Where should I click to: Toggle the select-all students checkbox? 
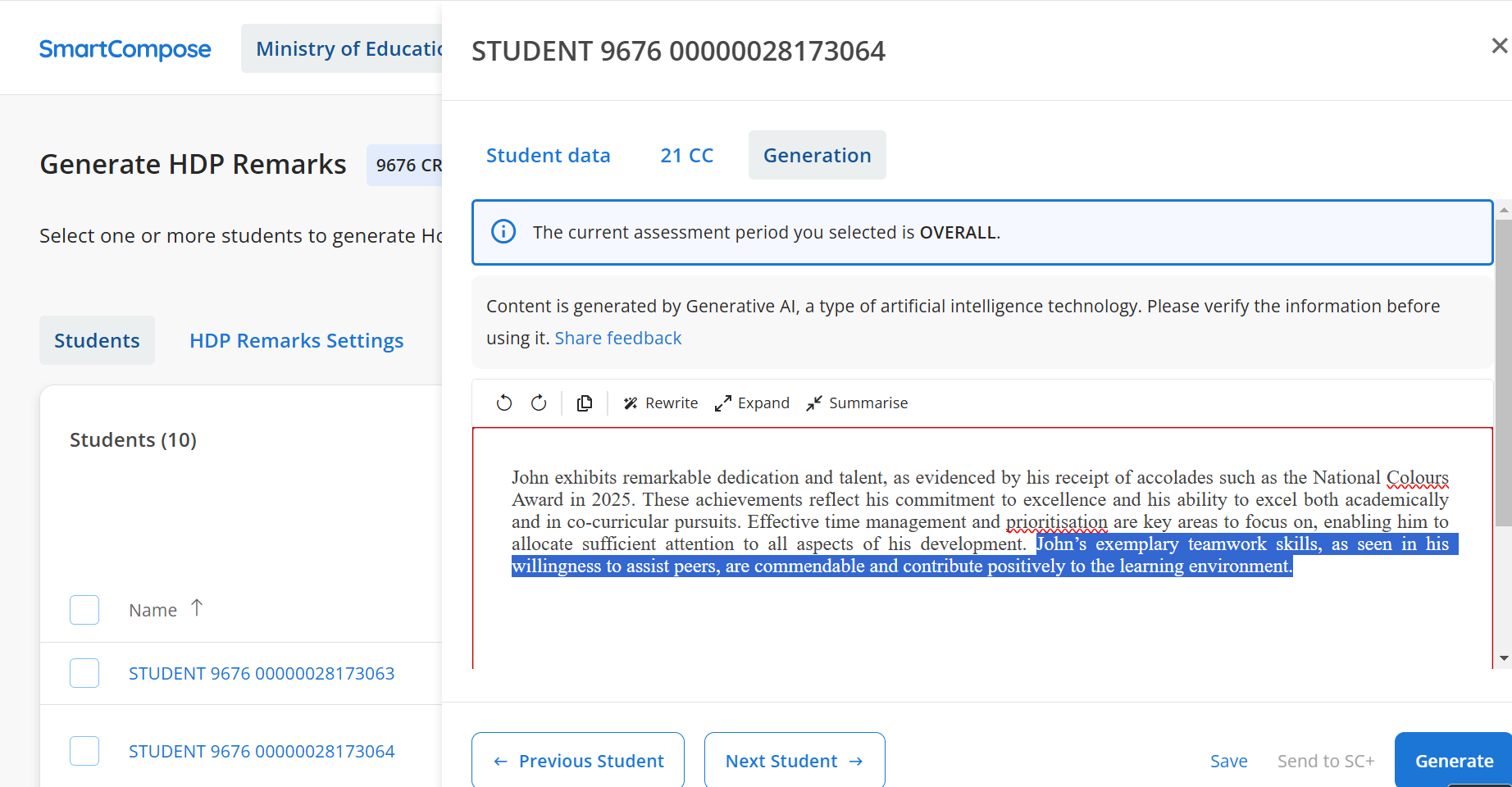tap(84, 610)
